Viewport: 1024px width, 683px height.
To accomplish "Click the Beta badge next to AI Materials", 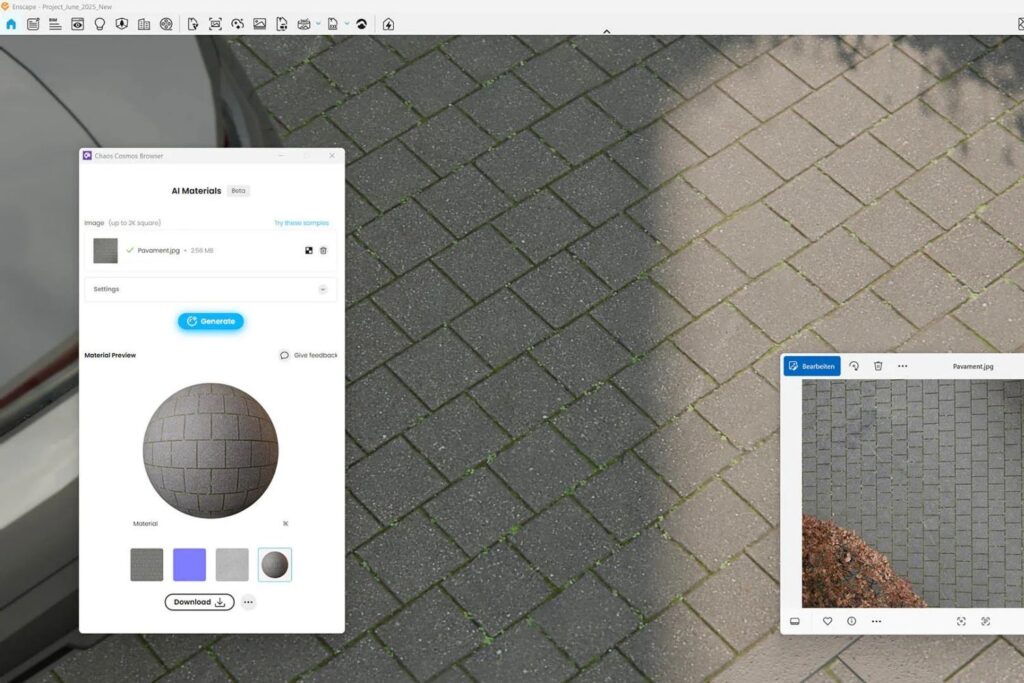I will click(x=238, y=191).
